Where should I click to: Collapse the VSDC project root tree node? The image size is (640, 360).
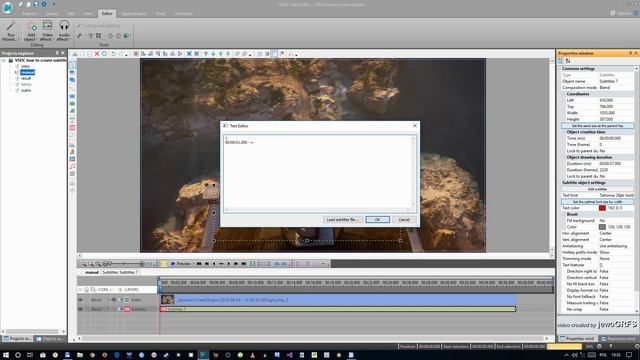(x=4, y=60)
